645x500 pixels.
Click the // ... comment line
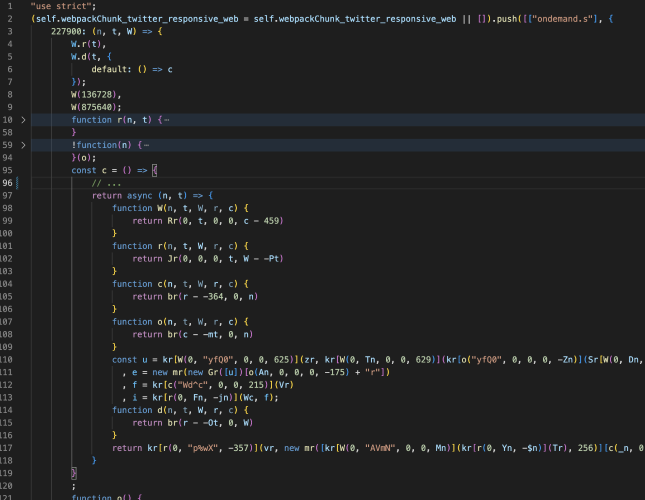click(106, 182)
